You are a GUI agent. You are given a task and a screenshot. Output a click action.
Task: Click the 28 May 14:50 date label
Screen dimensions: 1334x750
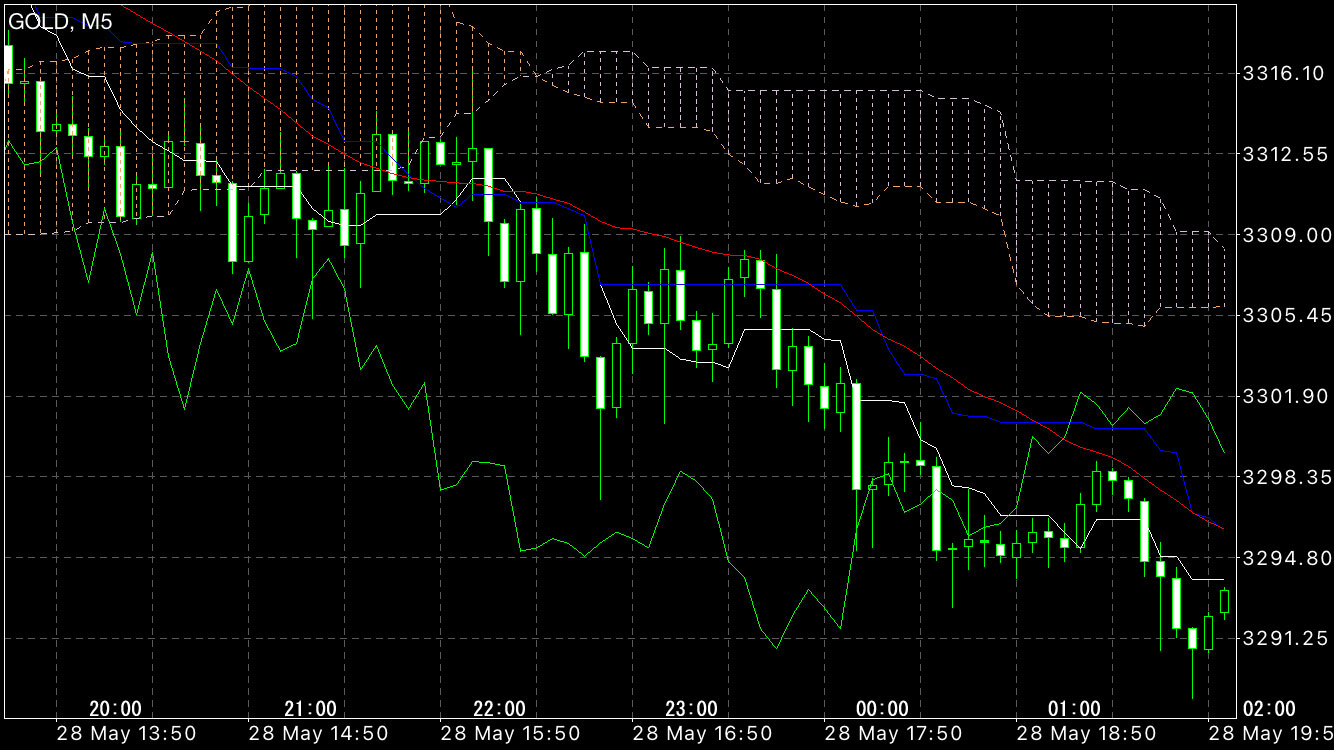318,734
